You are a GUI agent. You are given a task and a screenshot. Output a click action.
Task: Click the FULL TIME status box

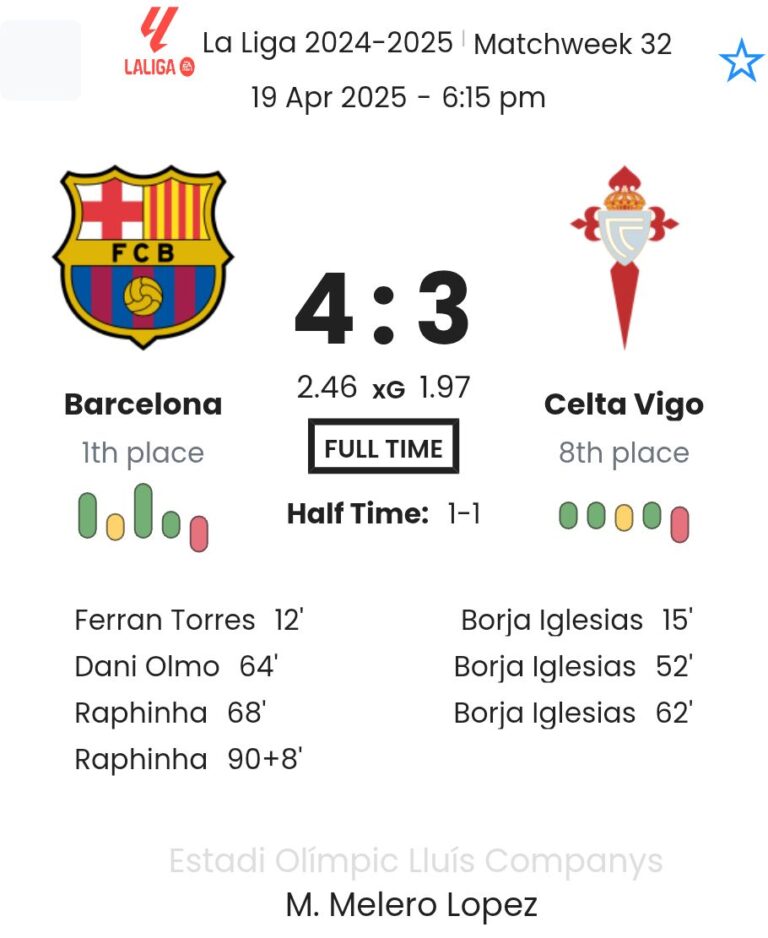[383, 448]
